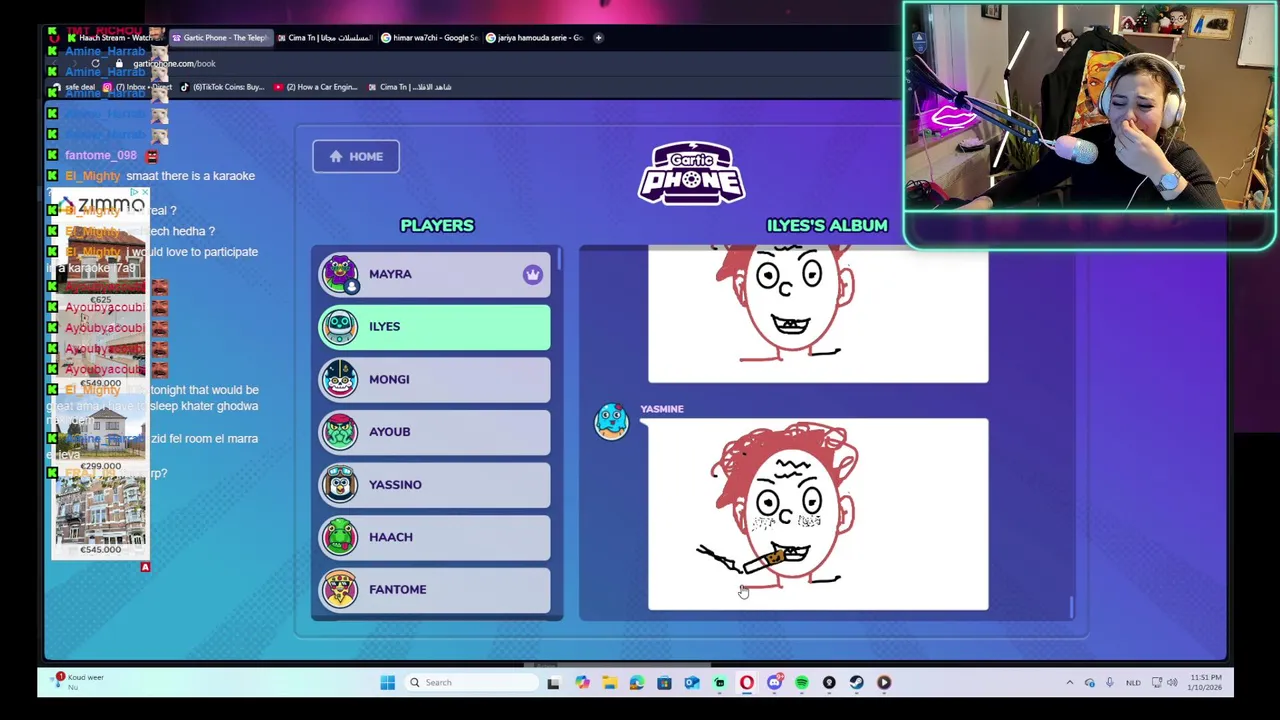1280x720 pixels.
Task: Click the zimmo ad house for €545.000
Action: pos(100,516)
